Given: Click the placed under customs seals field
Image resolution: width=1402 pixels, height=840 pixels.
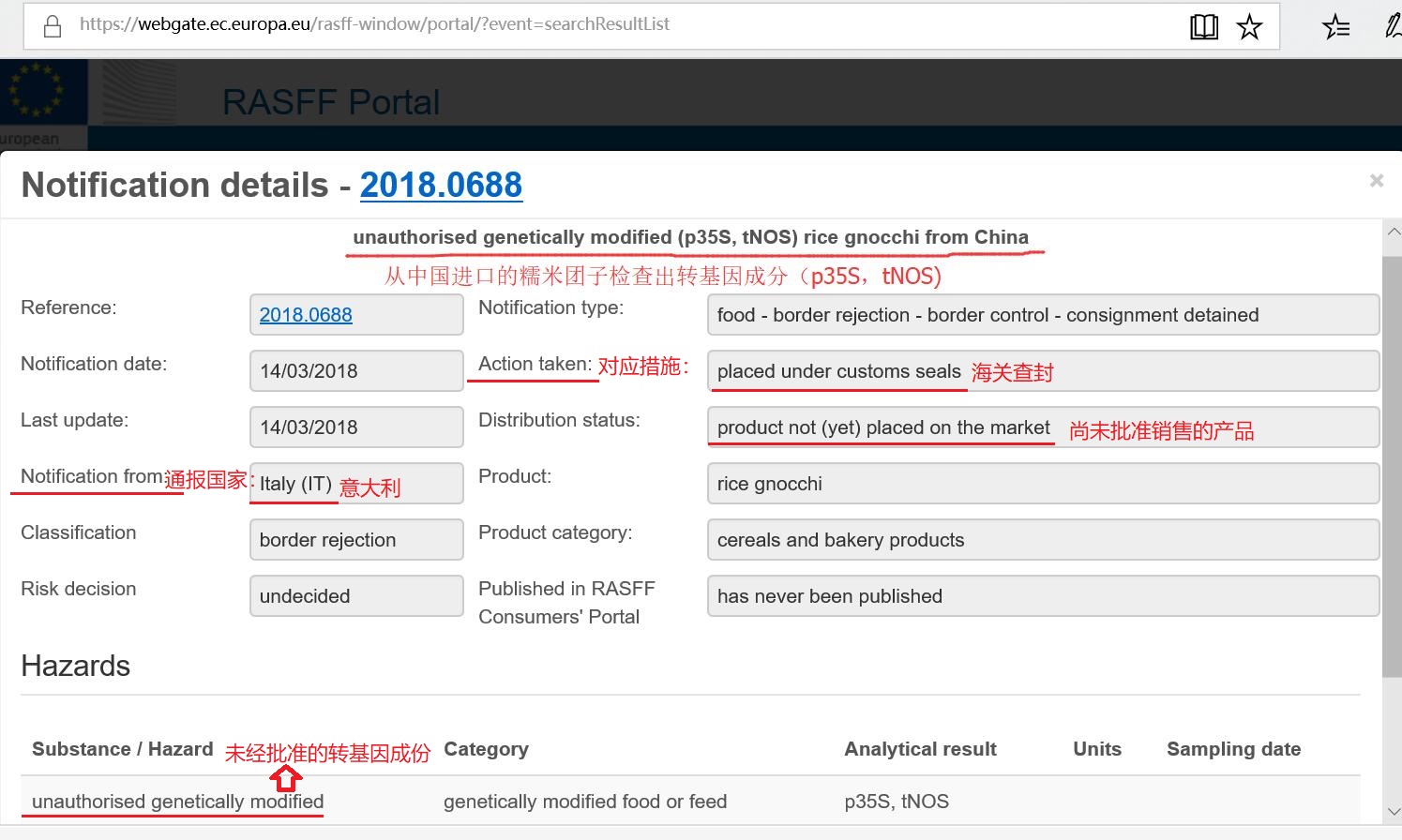Looking at the screenshot, I should [x=1043, y=370].
